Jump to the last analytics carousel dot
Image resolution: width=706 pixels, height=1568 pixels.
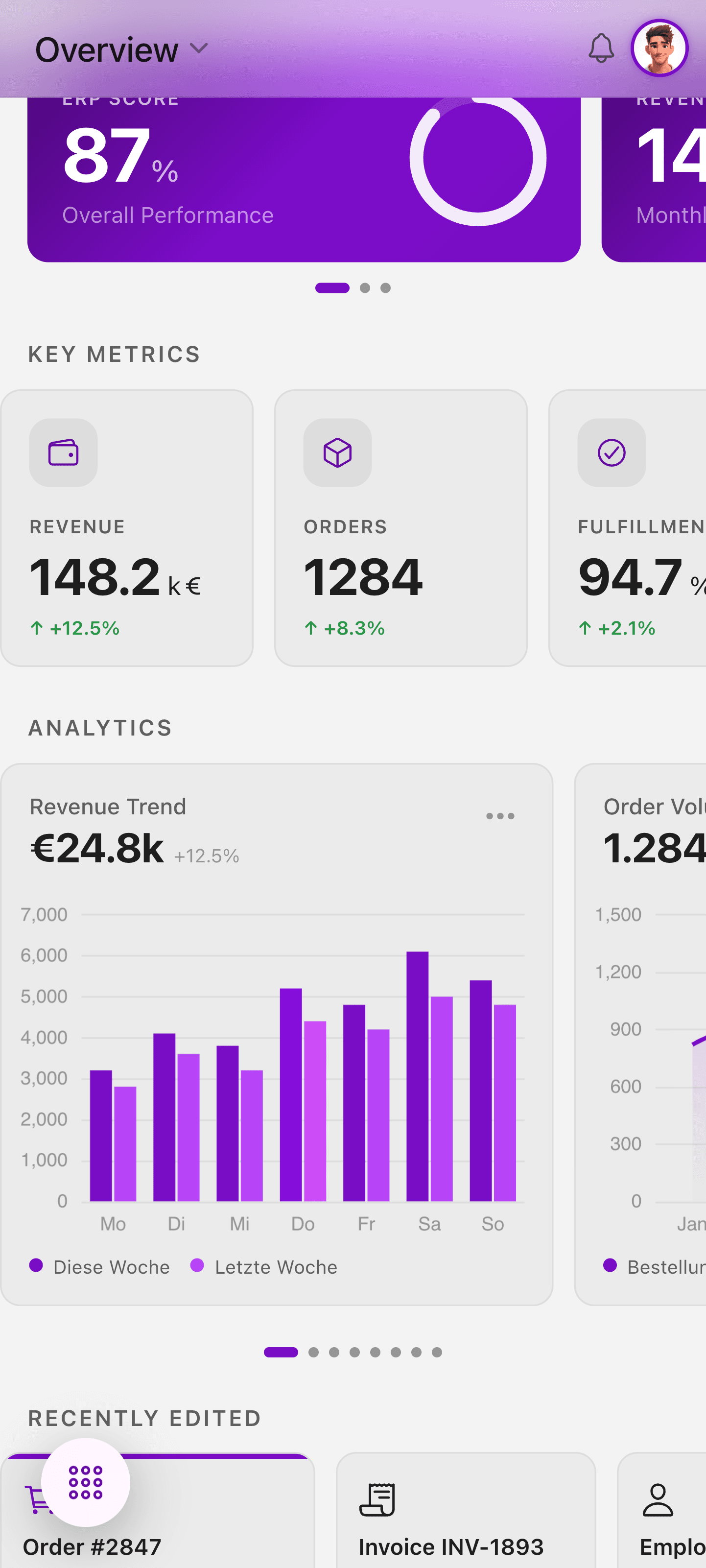pos(436,1352)
